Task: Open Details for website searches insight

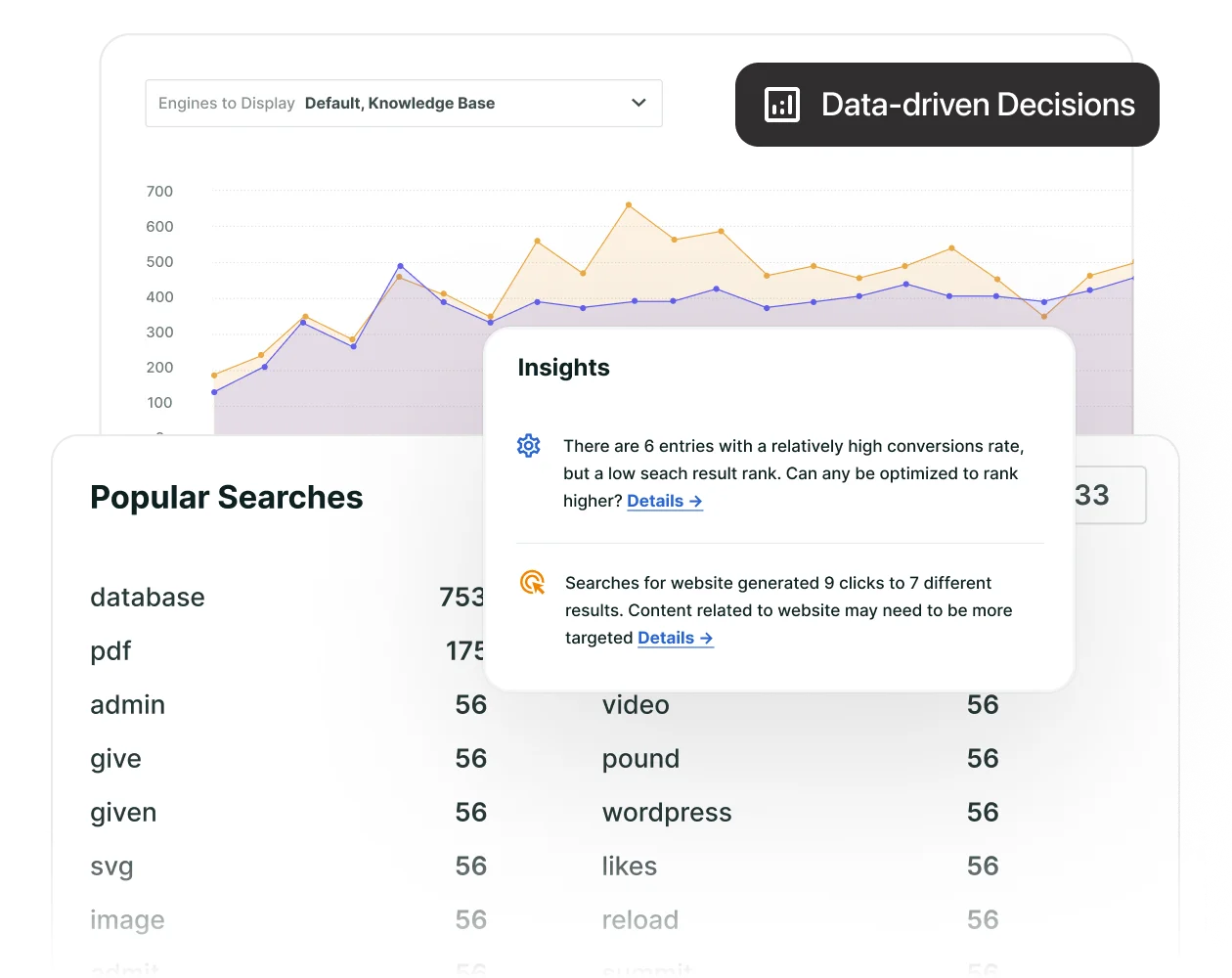Action: click(675, 638)
